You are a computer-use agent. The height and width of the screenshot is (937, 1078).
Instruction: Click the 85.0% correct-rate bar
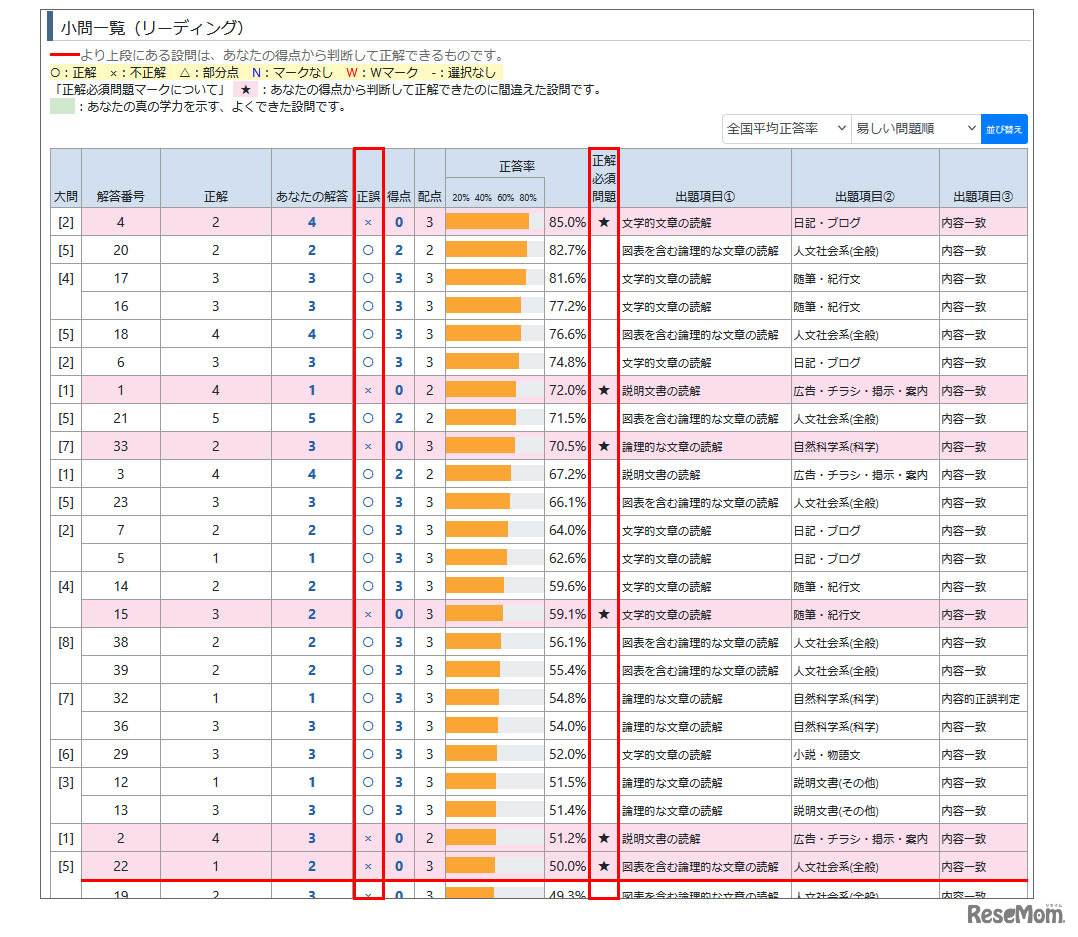click(489, 222)
